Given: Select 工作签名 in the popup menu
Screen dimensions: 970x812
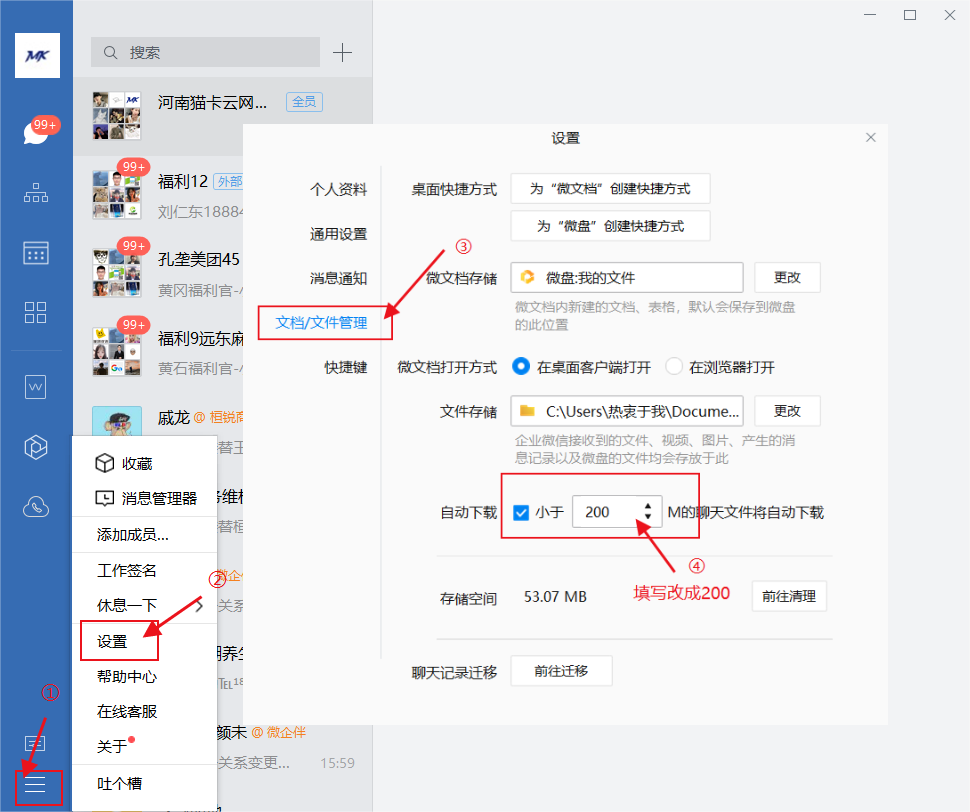Looking at the screenshot, I should point(127,570).
